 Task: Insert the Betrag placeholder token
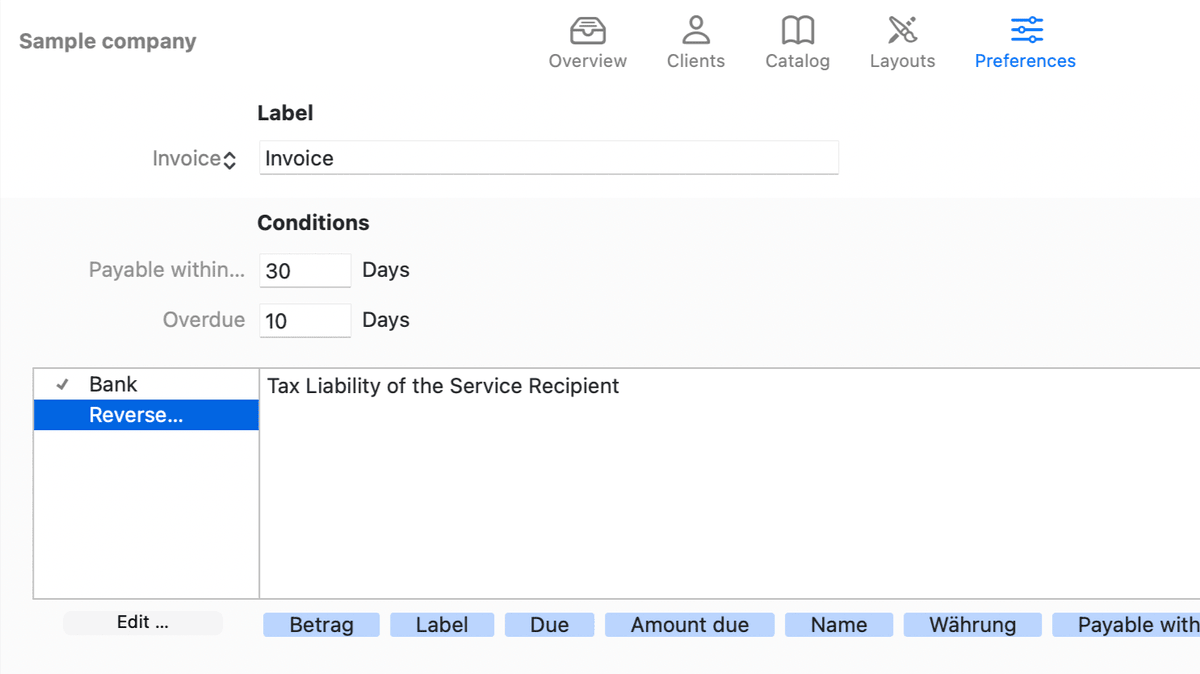(x=321, y=625)
